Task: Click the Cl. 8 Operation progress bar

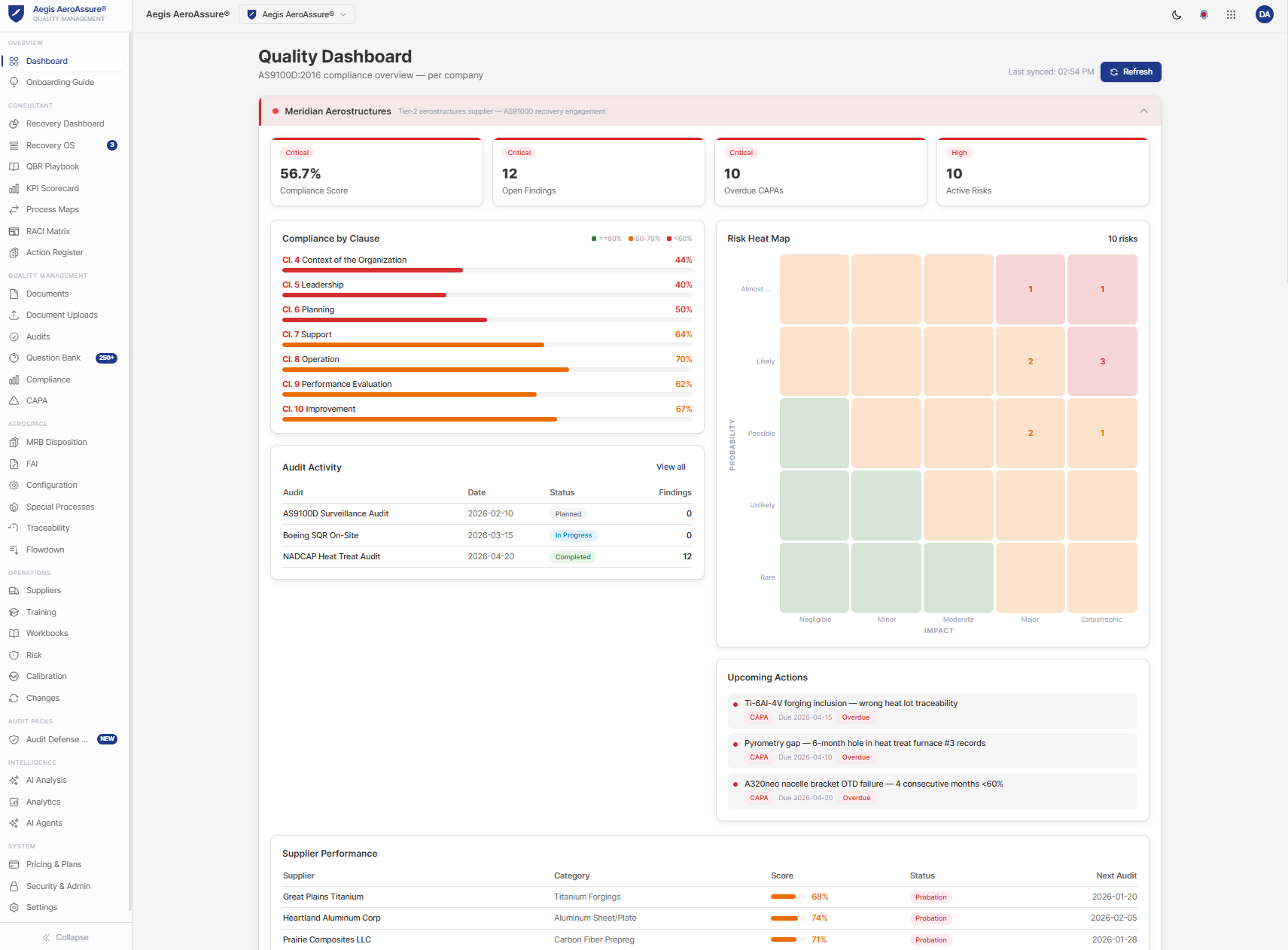Action: (487, 369)
